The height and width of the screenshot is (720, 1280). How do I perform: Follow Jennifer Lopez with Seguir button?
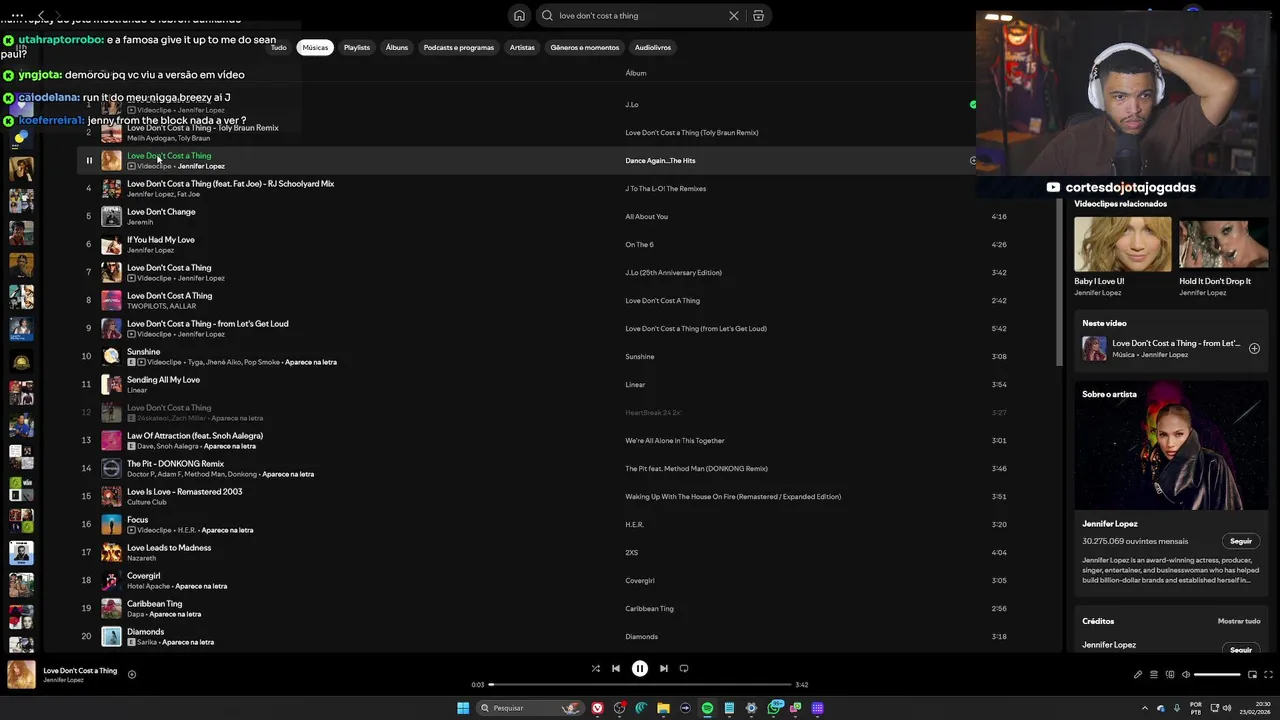tap(1241, 541)
